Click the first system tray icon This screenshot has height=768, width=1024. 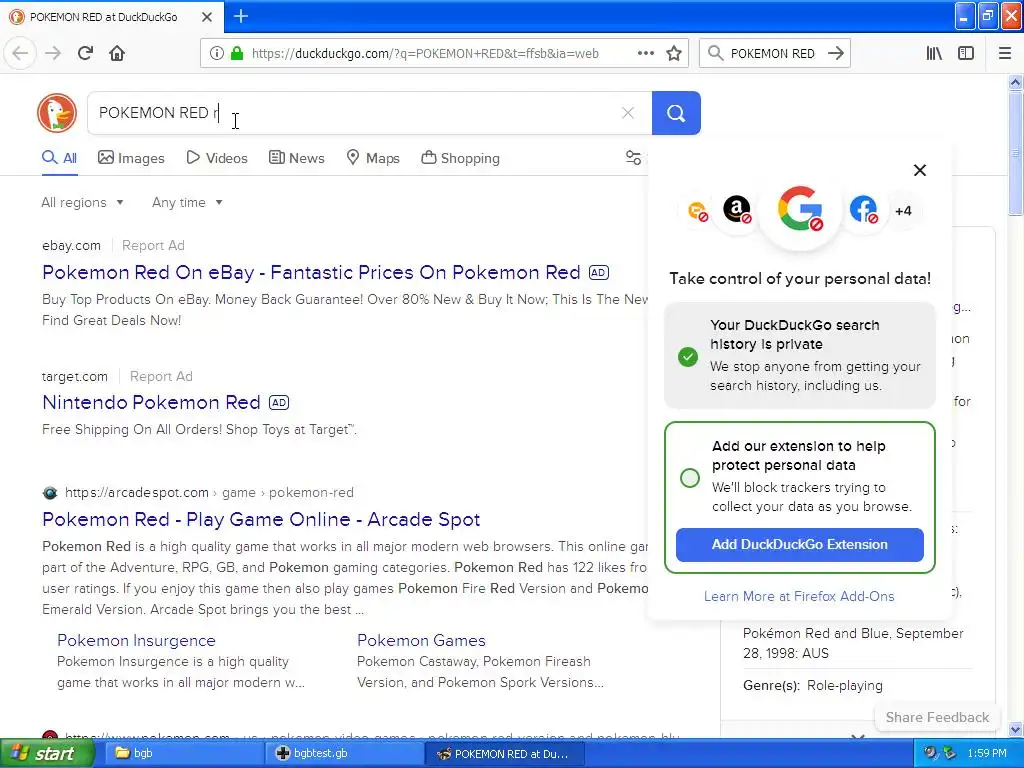coord(930,754)
